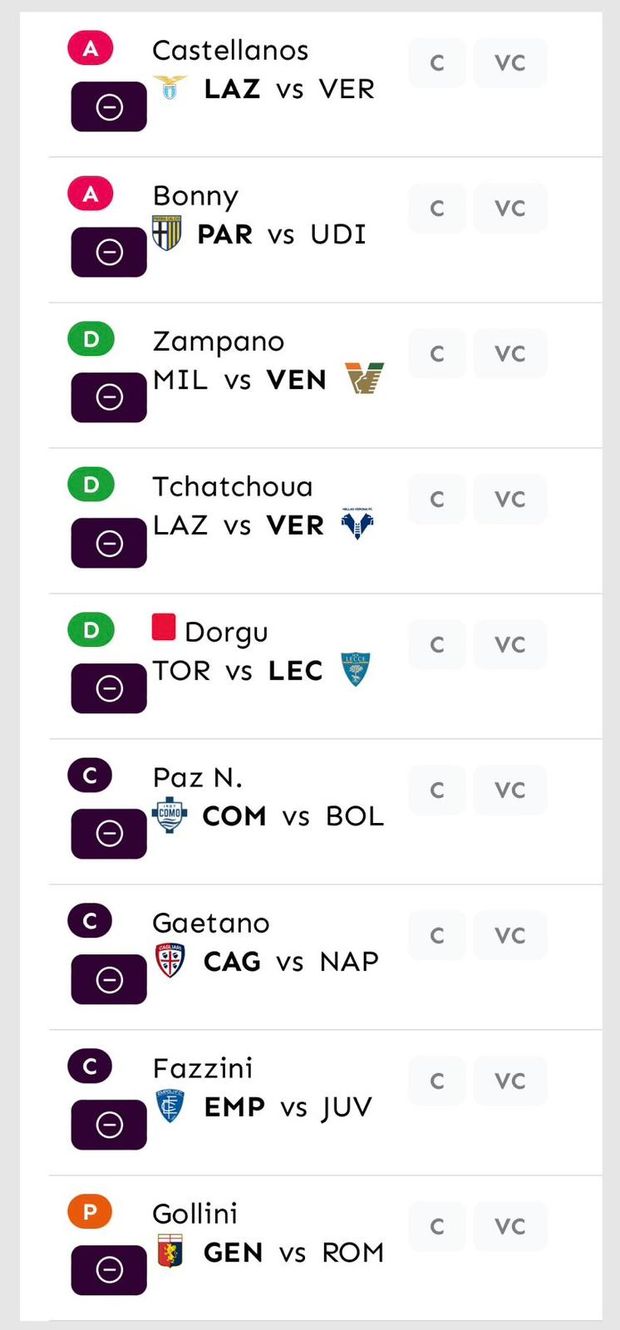Screen dimensions: 620x1330
Task: Click the green D badge beside Tchatchoua
Action: click(x=90, y=486)
